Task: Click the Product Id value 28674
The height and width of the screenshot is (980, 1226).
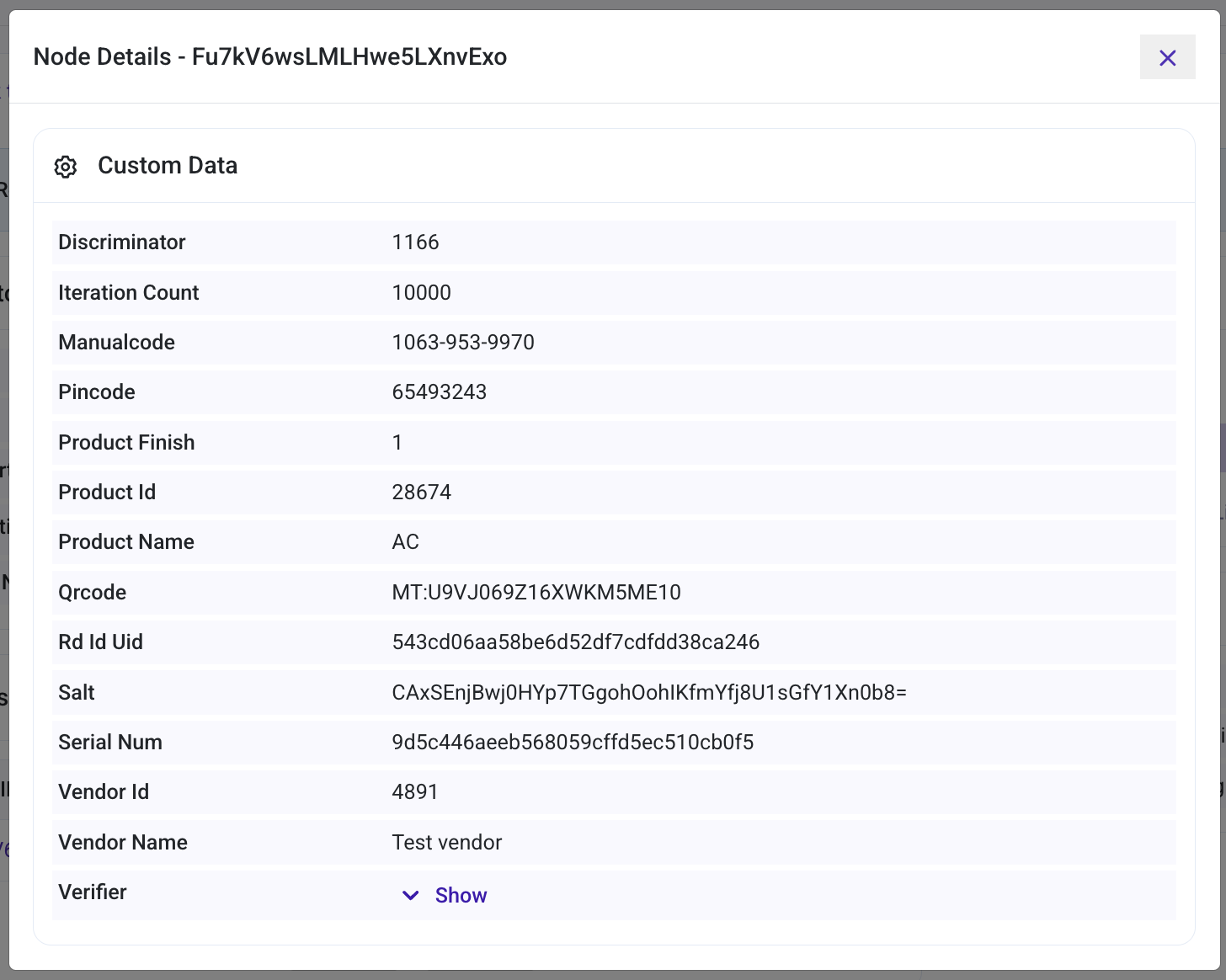Action: [422, 492]
